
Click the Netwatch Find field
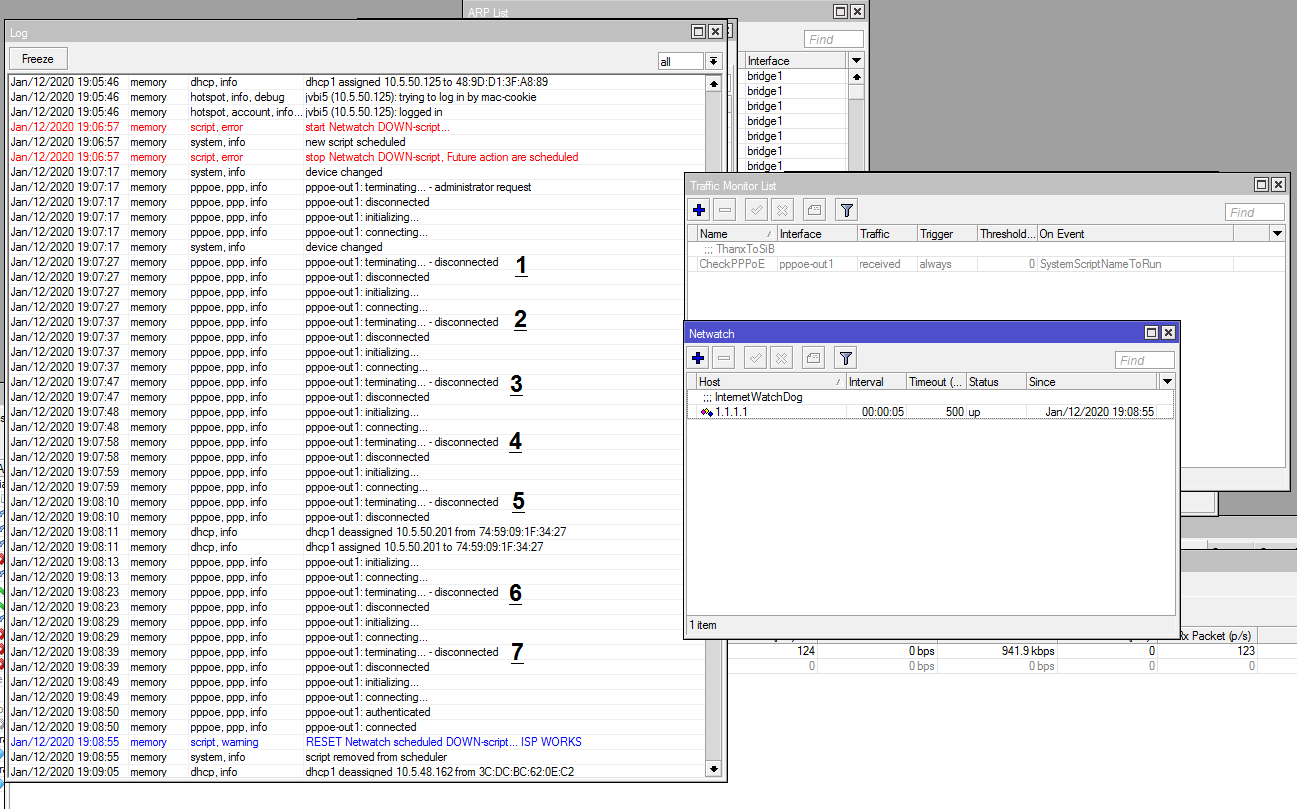tap(1144, 360)
